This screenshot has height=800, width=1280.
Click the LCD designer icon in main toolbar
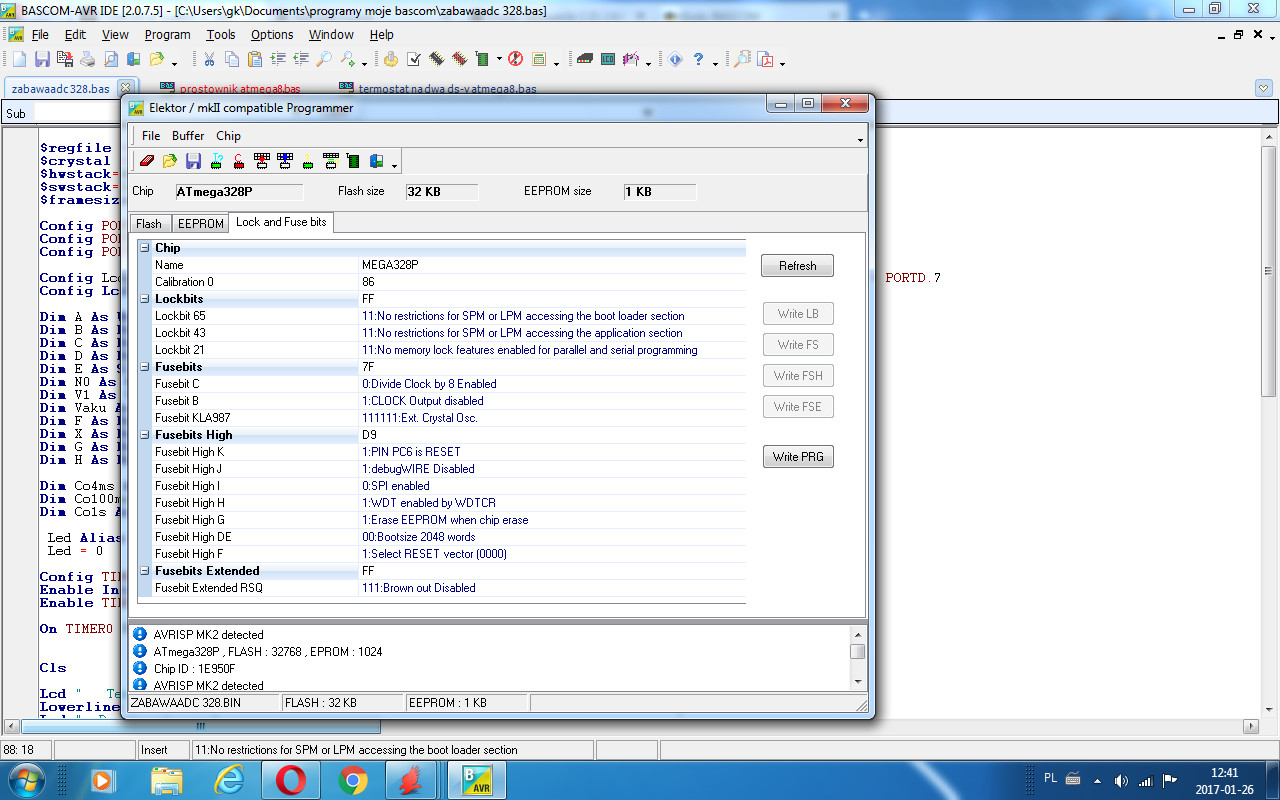[607, 59]
